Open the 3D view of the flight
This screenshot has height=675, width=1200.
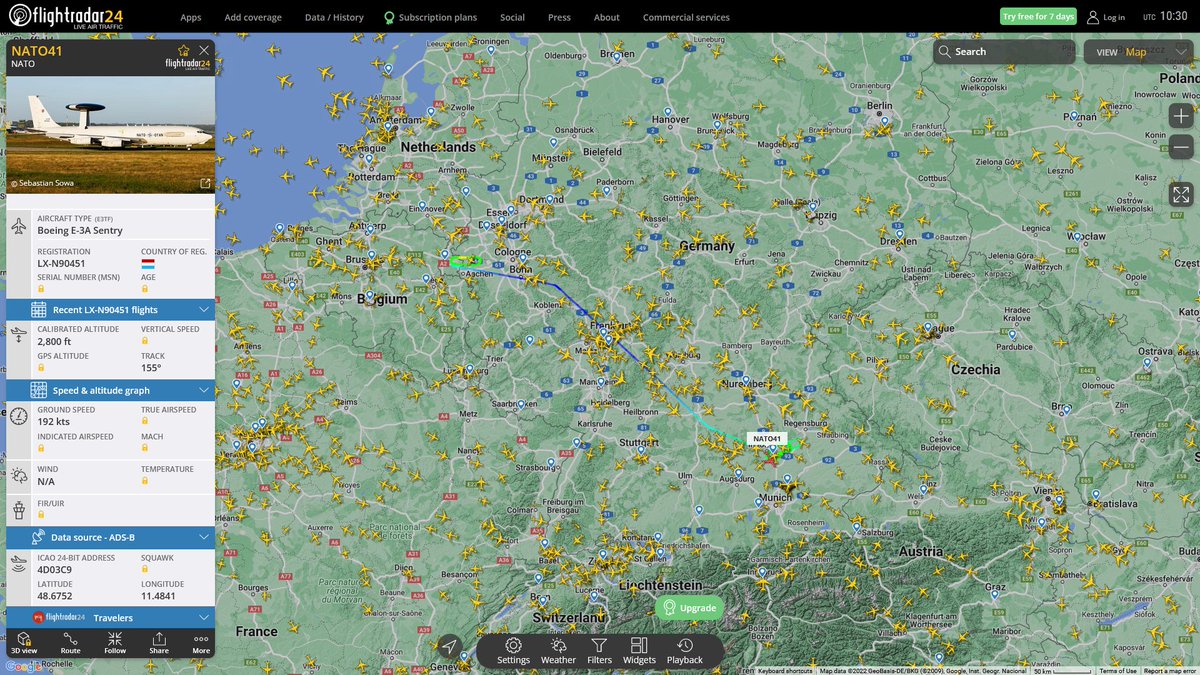point(24,643)
